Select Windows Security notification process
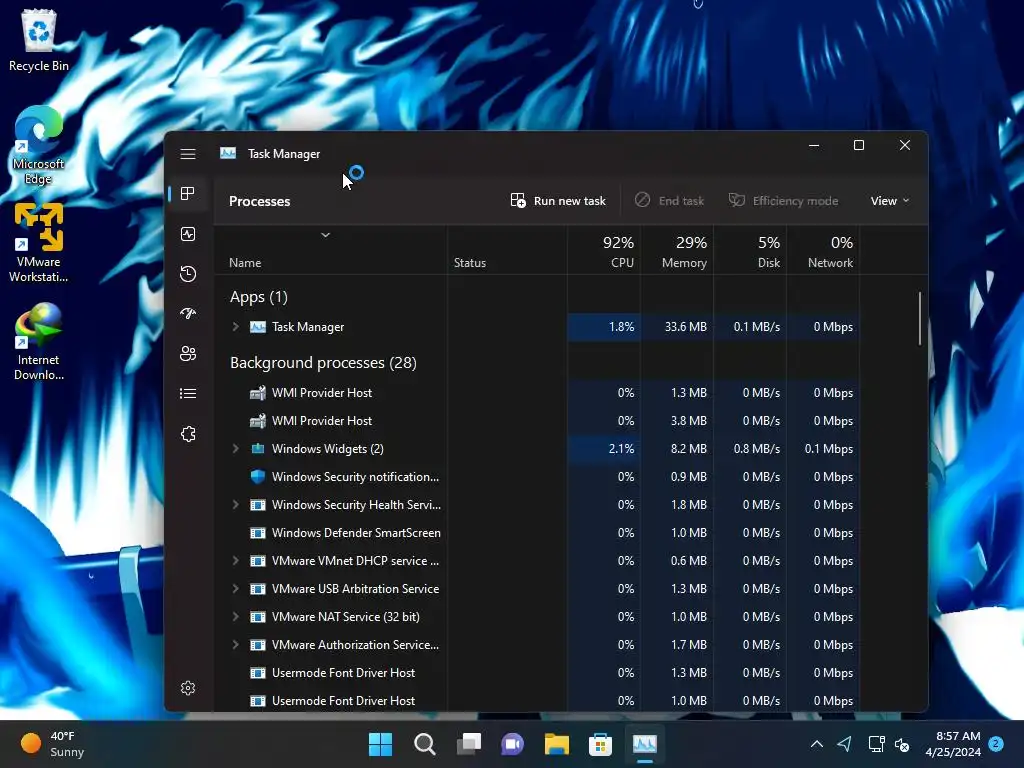The height and width of the screenshot is (768, 1024). point(537,477)
